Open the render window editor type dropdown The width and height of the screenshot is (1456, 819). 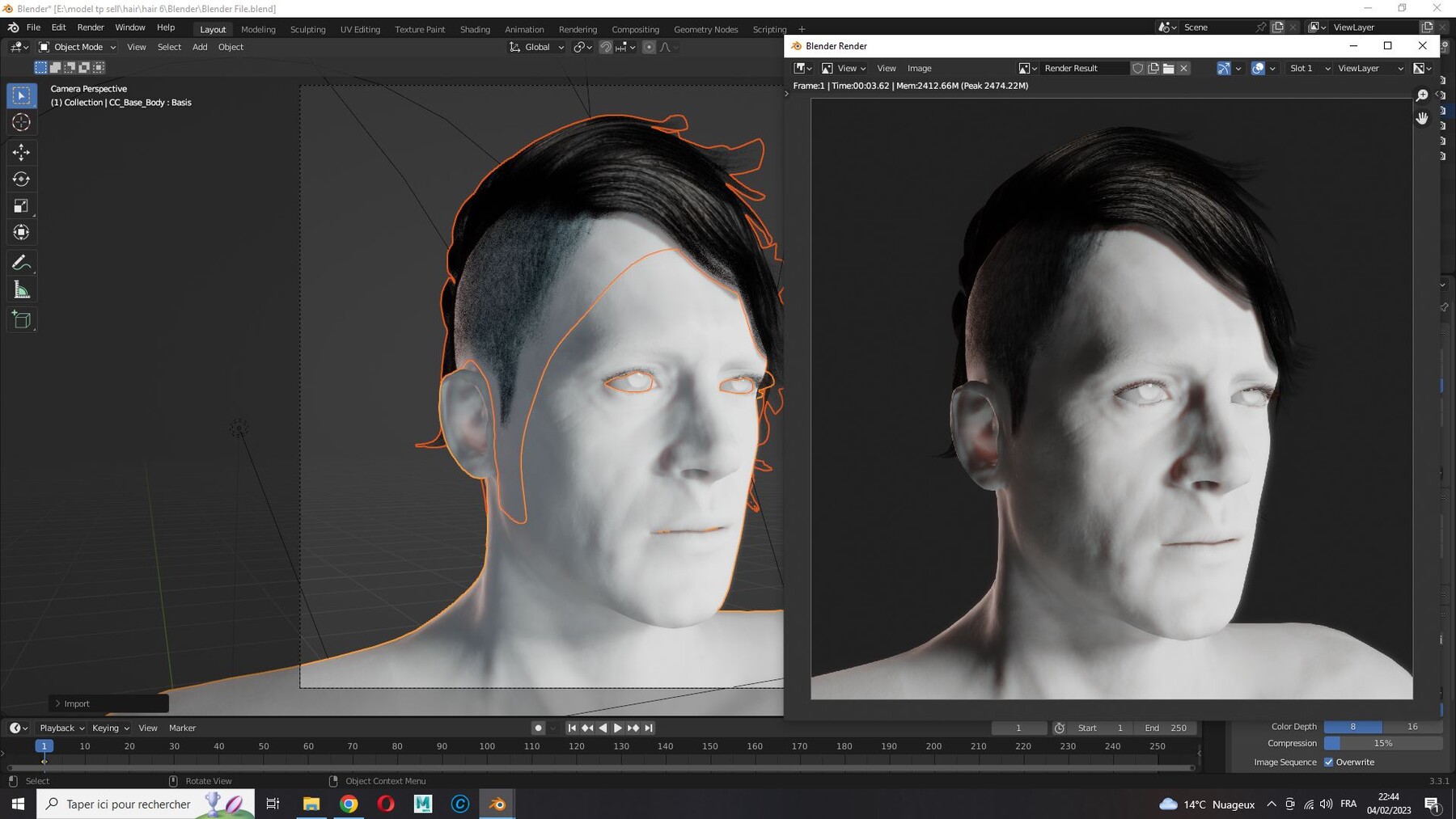802,69
